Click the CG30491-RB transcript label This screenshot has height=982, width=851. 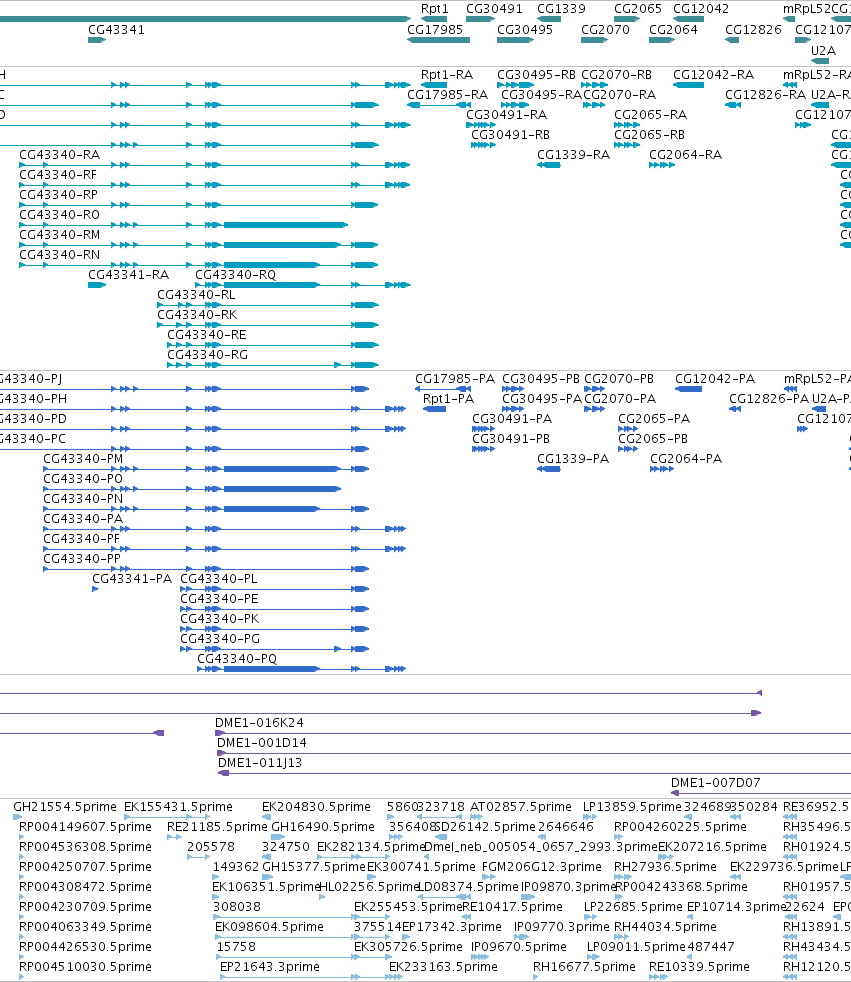coord(510,135)
